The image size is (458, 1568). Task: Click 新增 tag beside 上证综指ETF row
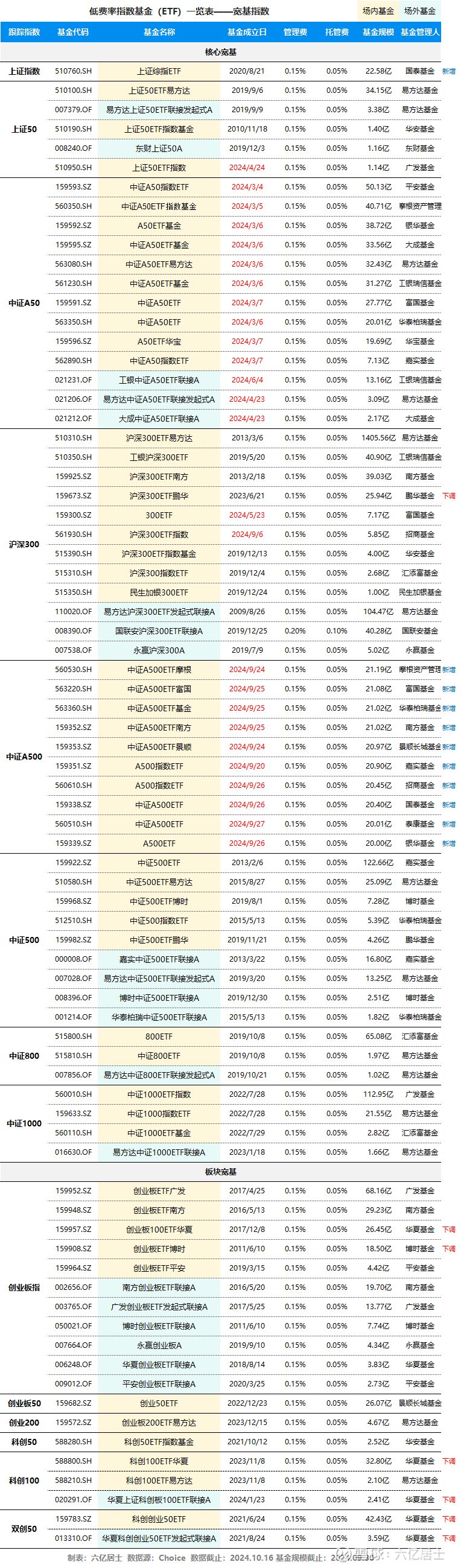click(449, 71)
